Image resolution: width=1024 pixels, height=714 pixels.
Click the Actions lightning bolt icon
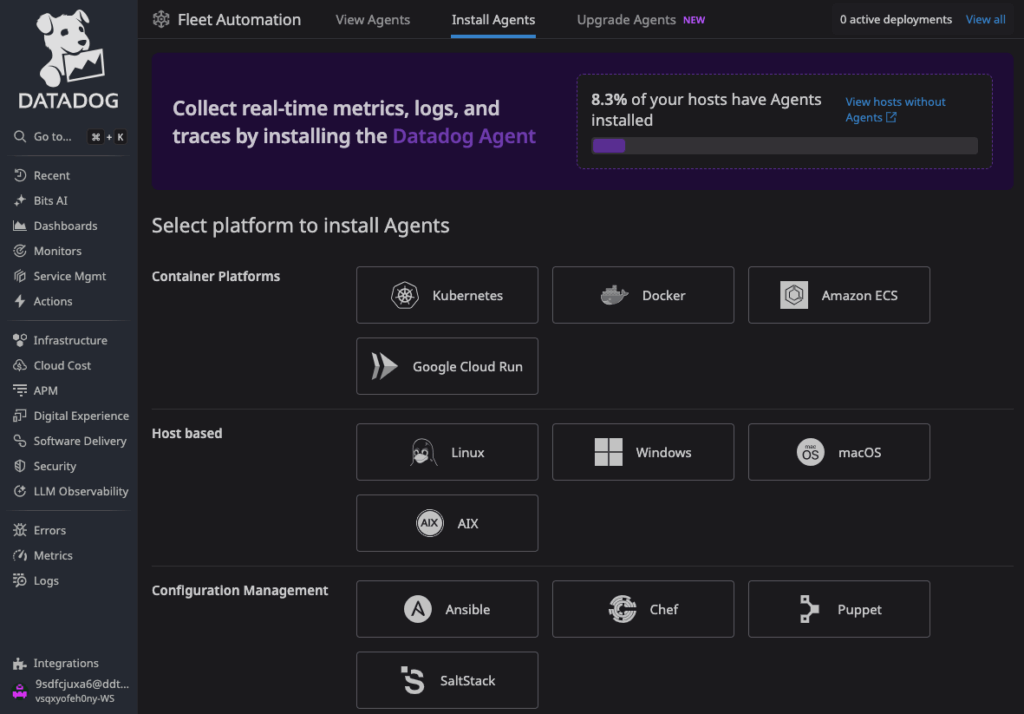point(20,301)
